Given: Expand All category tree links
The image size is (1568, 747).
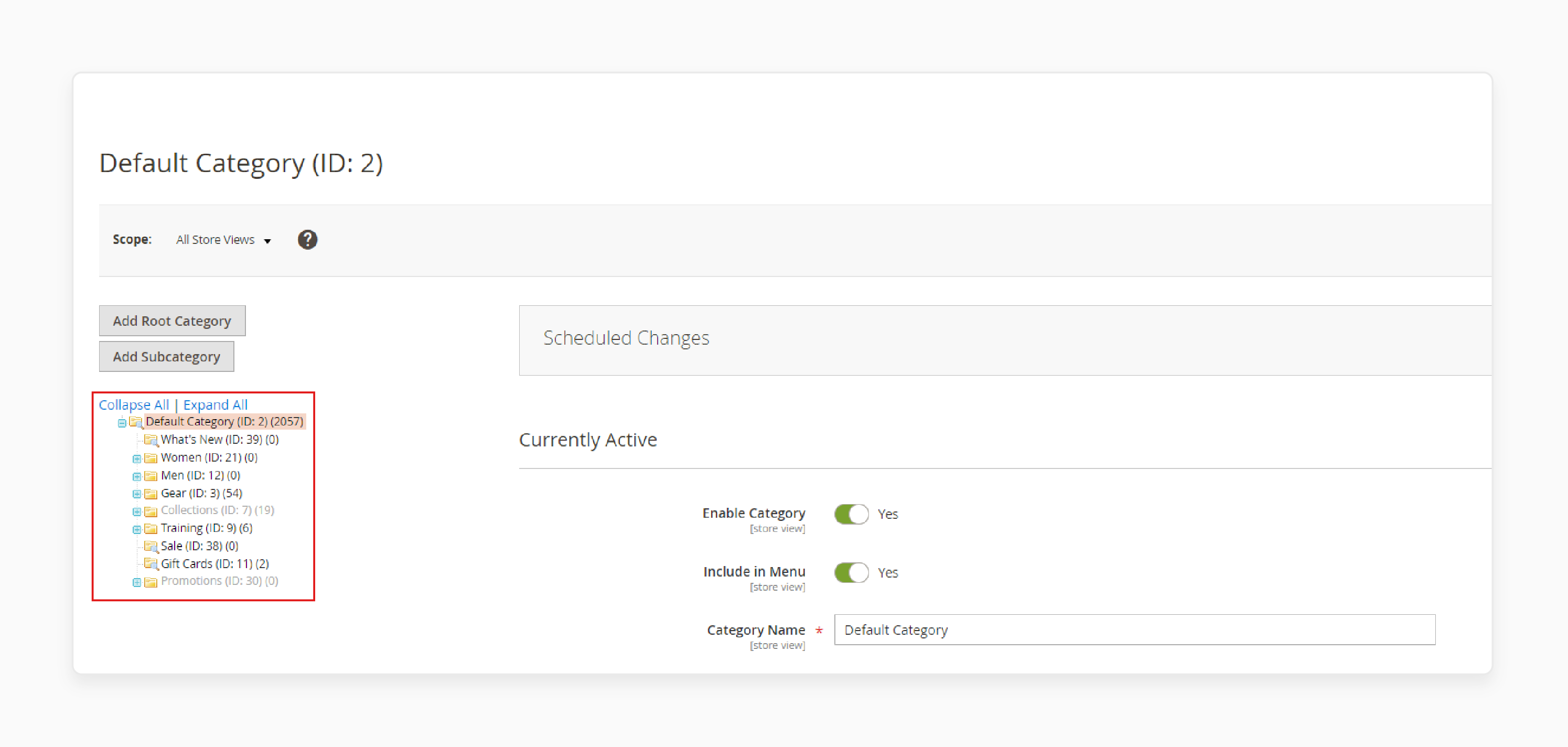Looking at the screenshot, I should [x=213, y=404].
